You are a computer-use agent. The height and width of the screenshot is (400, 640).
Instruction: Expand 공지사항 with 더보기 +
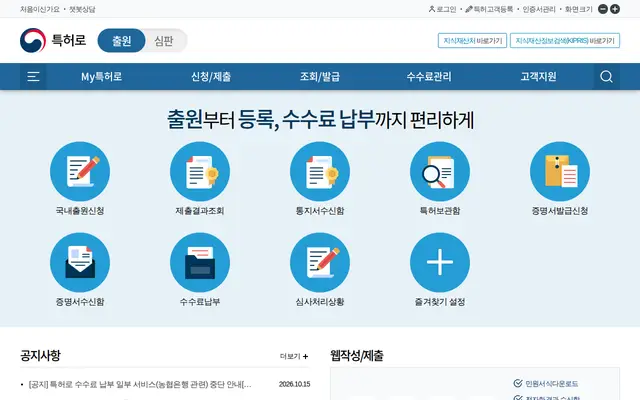pos(294,356)
